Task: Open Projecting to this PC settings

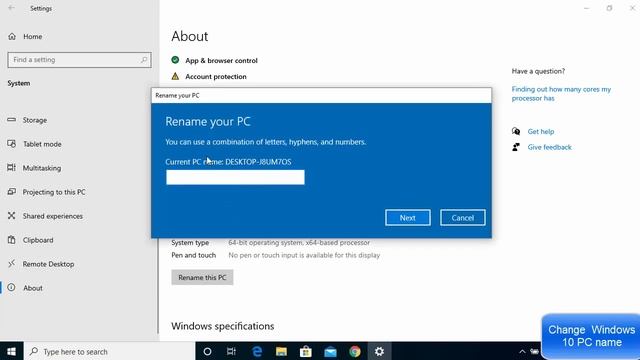Action: (54, 192)
